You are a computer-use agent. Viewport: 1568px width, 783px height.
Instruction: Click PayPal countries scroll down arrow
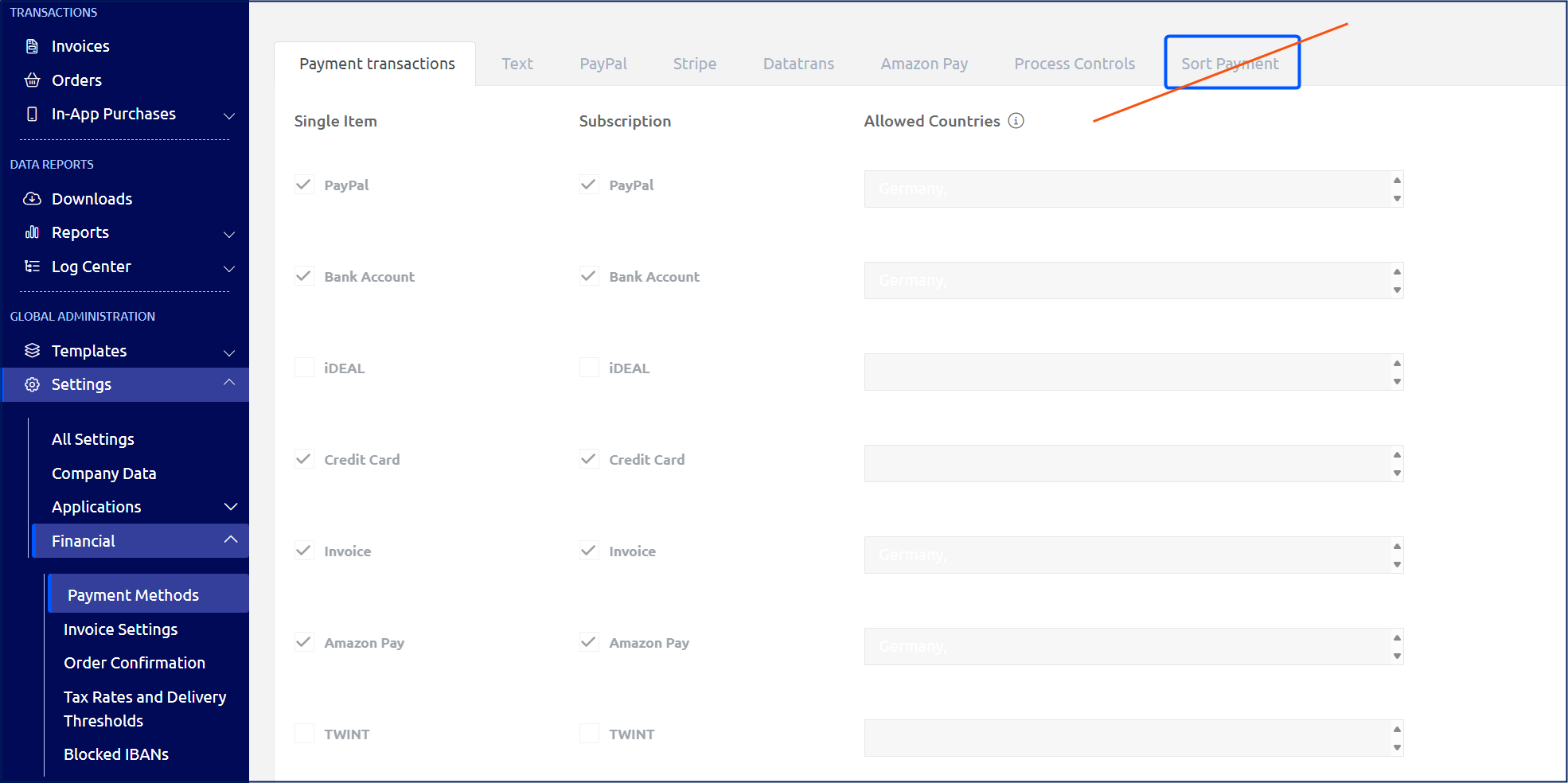tap(1397, 199)
